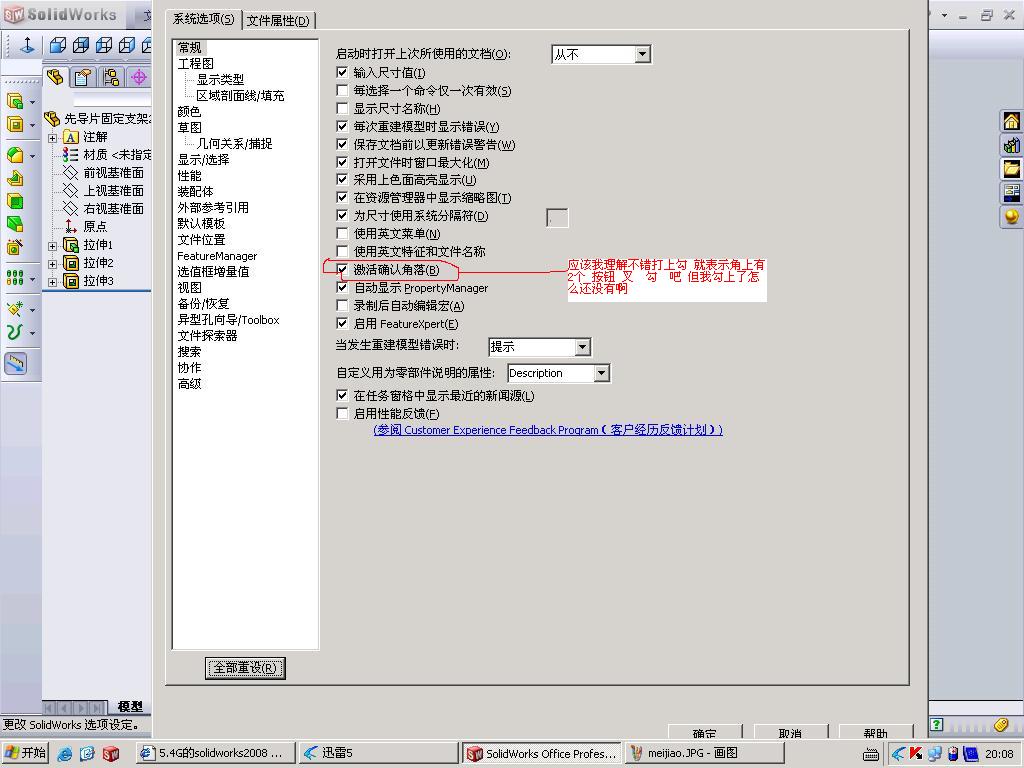The width and height of the screenshot is (1024, 768).
Task: Open the 提示 rebuild error dropdown
Action: click(x=583, y=347)
